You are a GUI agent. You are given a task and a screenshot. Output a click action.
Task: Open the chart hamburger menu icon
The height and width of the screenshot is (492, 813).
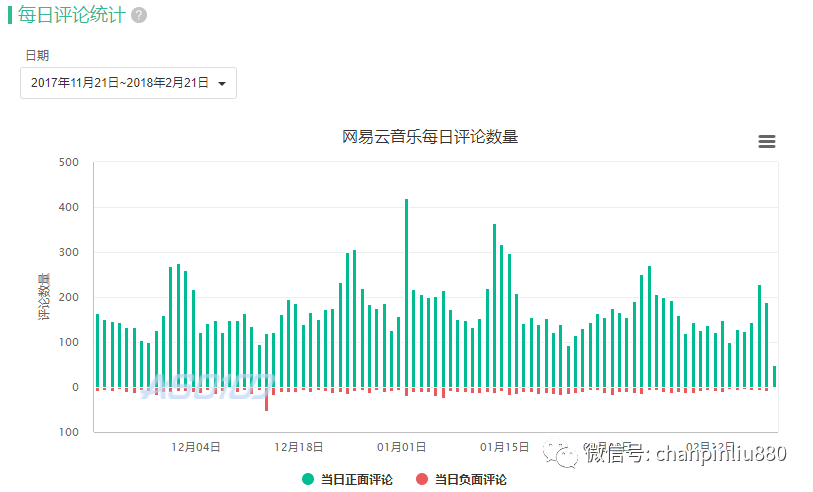point(767,141)
